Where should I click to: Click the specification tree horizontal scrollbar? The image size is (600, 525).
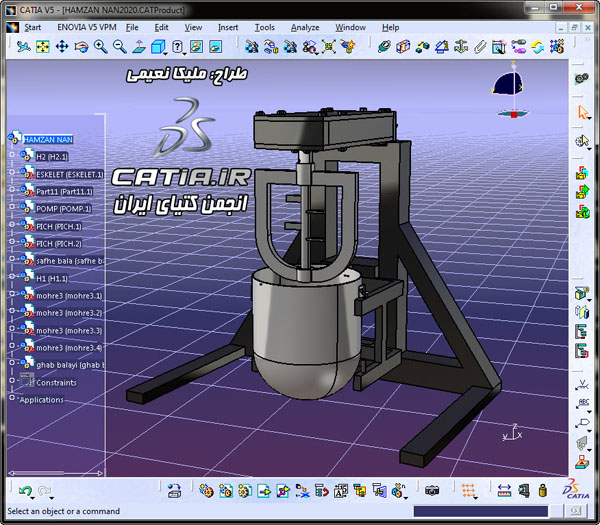click(56, 473)
